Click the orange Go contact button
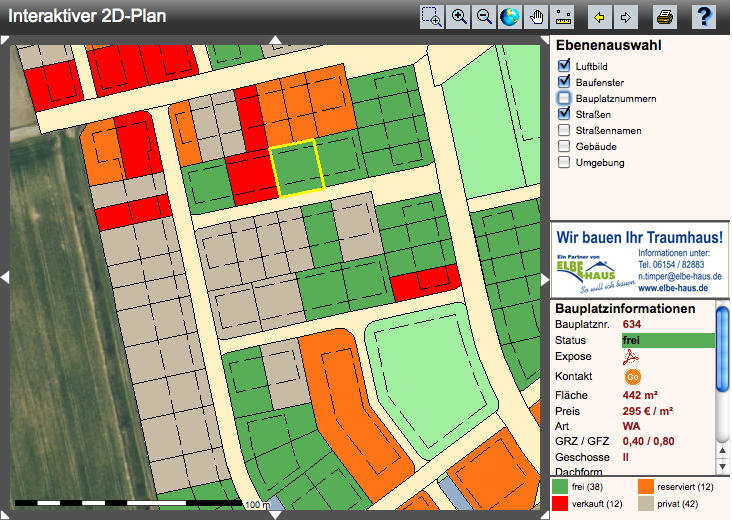Viewport: 732px width, 520px height. 633,377
